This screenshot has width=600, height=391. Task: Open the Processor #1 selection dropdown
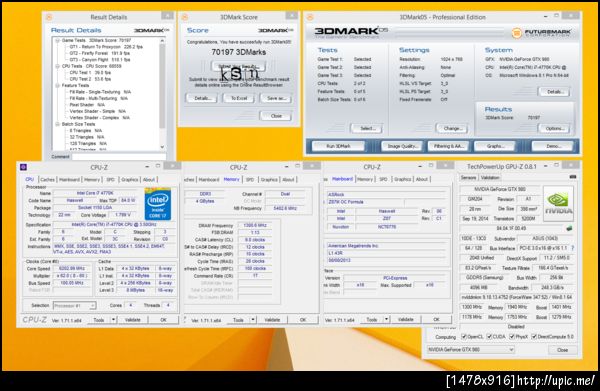(74, 306)
